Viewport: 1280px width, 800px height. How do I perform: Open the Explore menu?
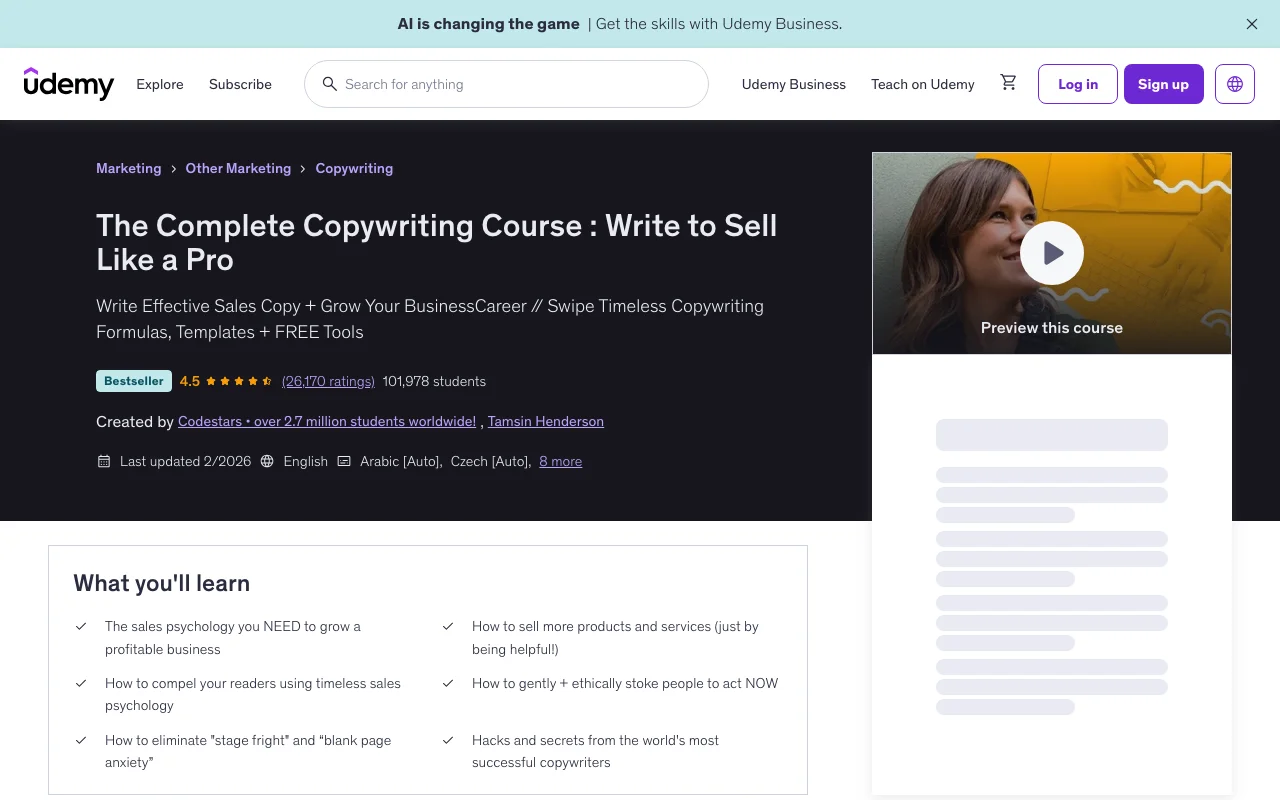(x=160, y=84)
